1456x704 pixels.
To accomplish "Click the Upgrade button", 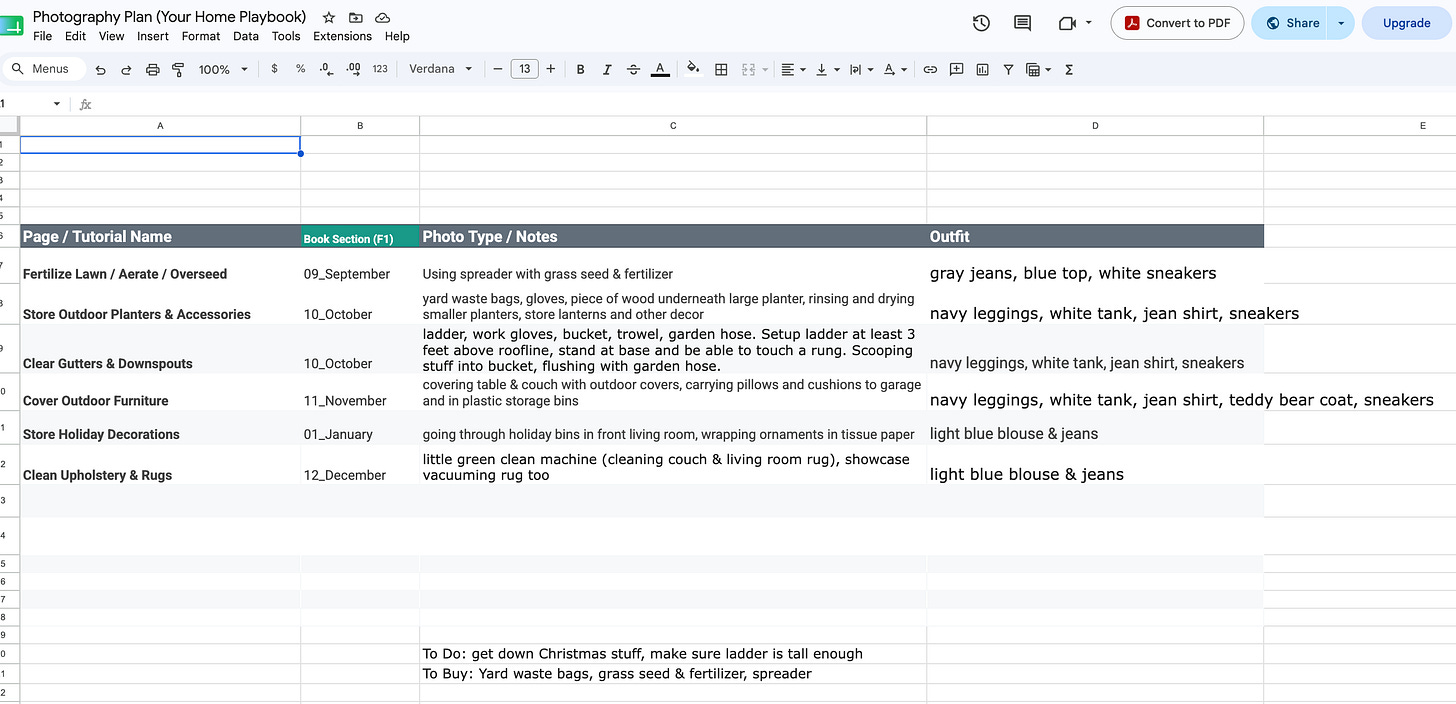I will coord(1406,23).
